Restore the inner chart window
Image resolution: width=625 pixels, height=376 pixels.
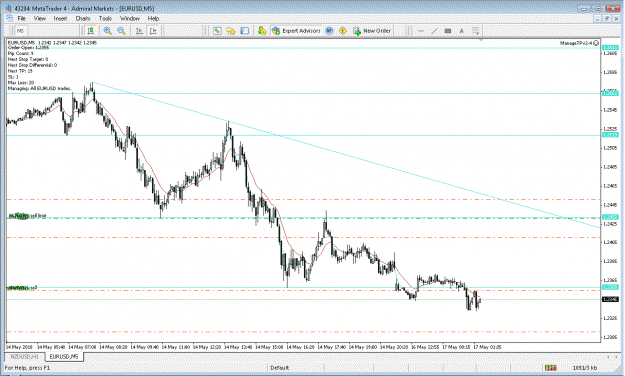click(607, 18)
